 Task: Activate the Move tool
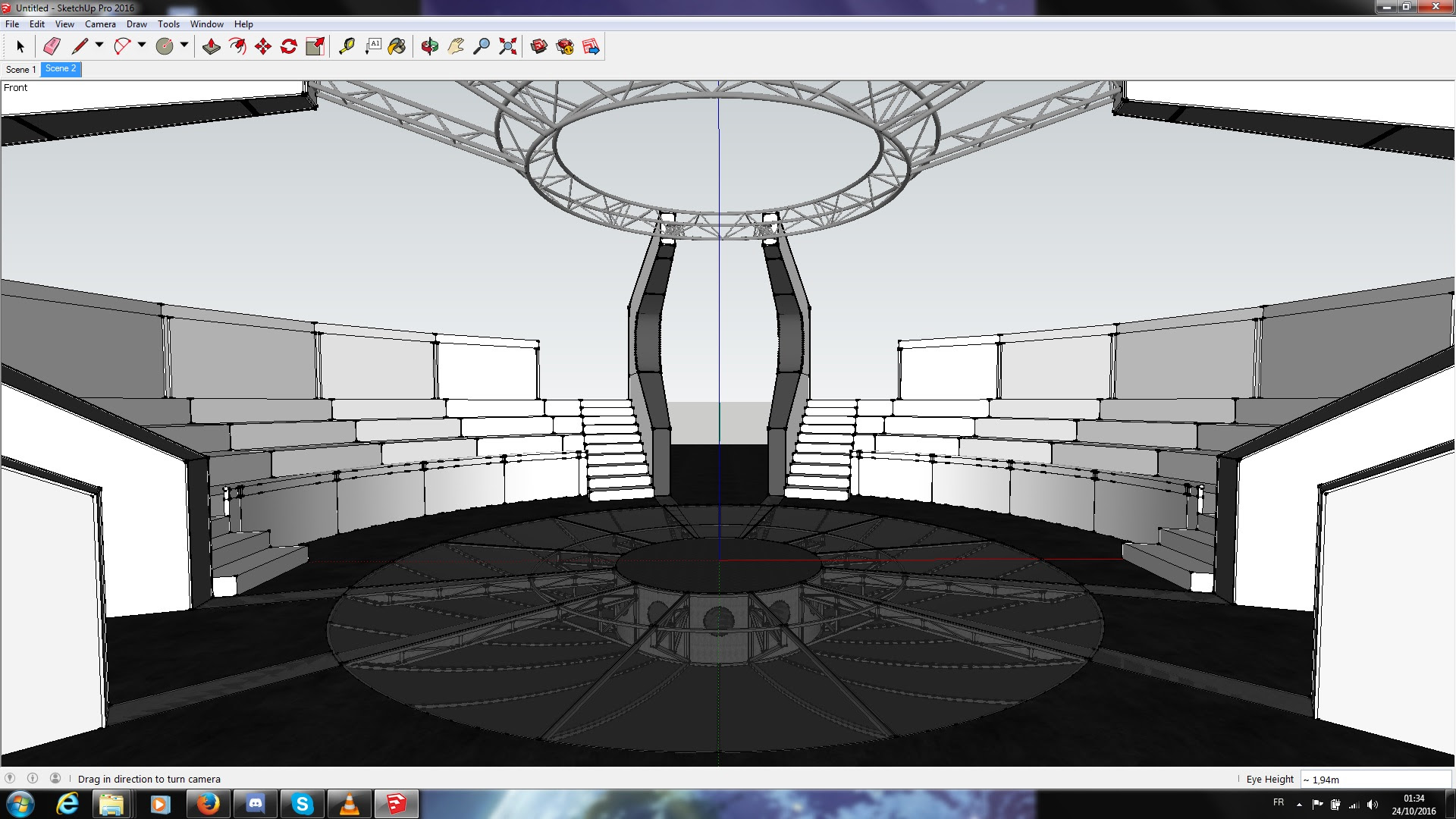[x=262, y=45]
